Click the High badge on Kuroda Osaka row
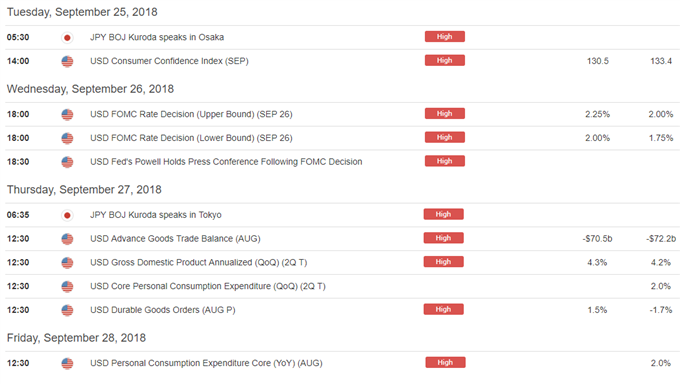 coord(445,36)
